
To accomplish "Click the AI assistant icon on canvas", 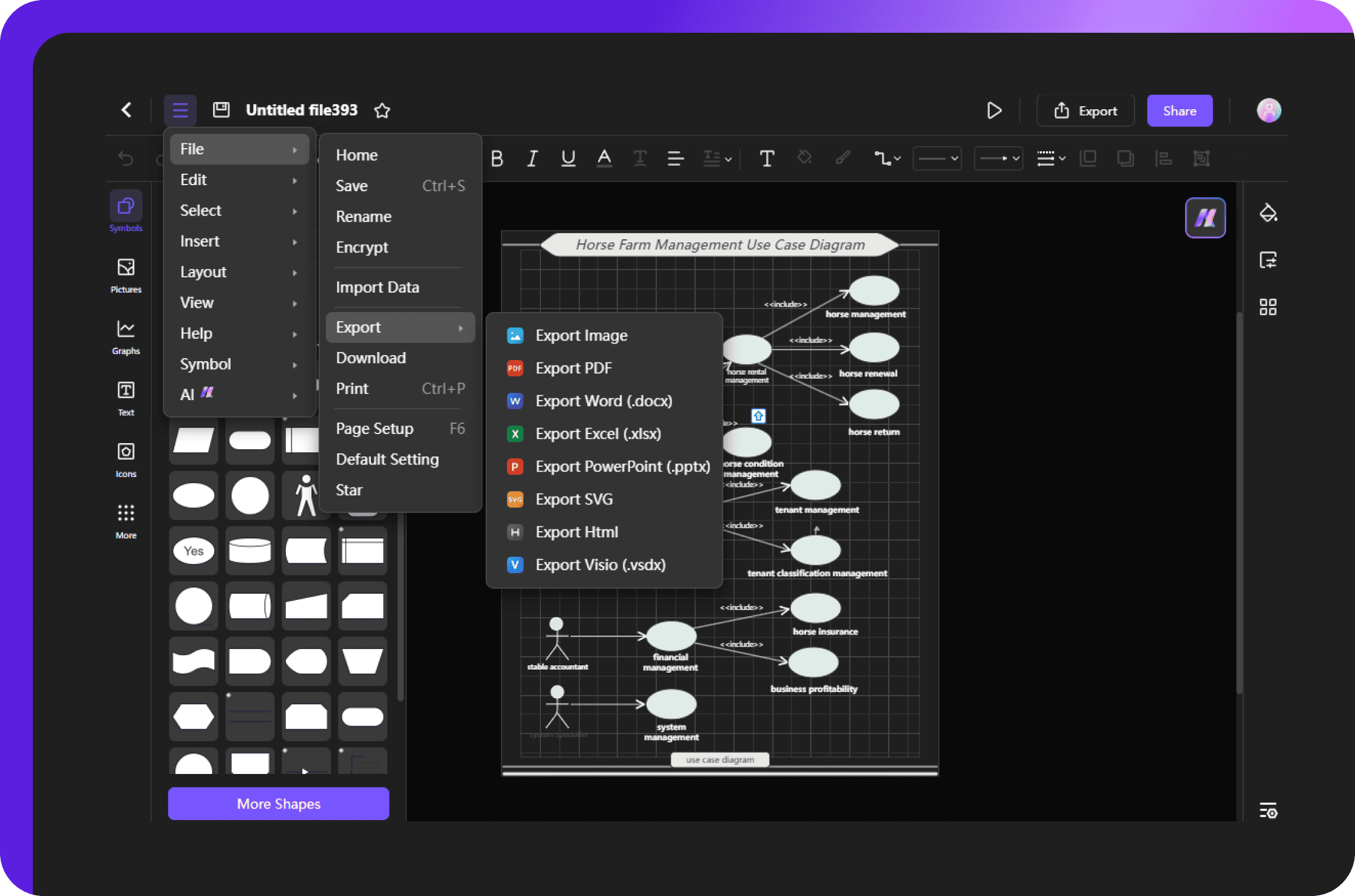I will [x=1206, y=217].
